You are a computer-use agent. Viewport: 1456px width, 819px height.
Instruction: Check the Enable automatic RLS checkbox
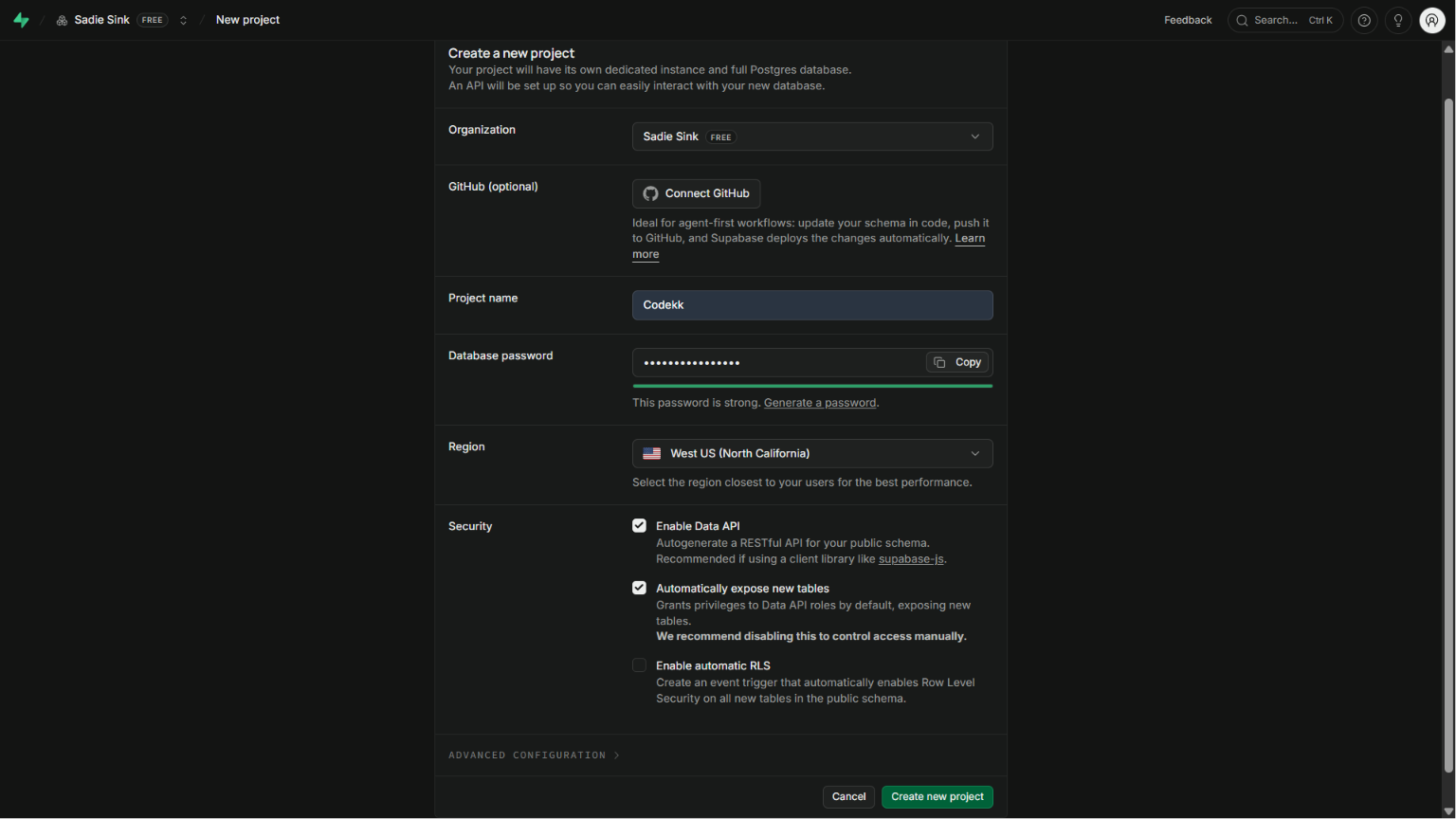click(x=640, y=665)
